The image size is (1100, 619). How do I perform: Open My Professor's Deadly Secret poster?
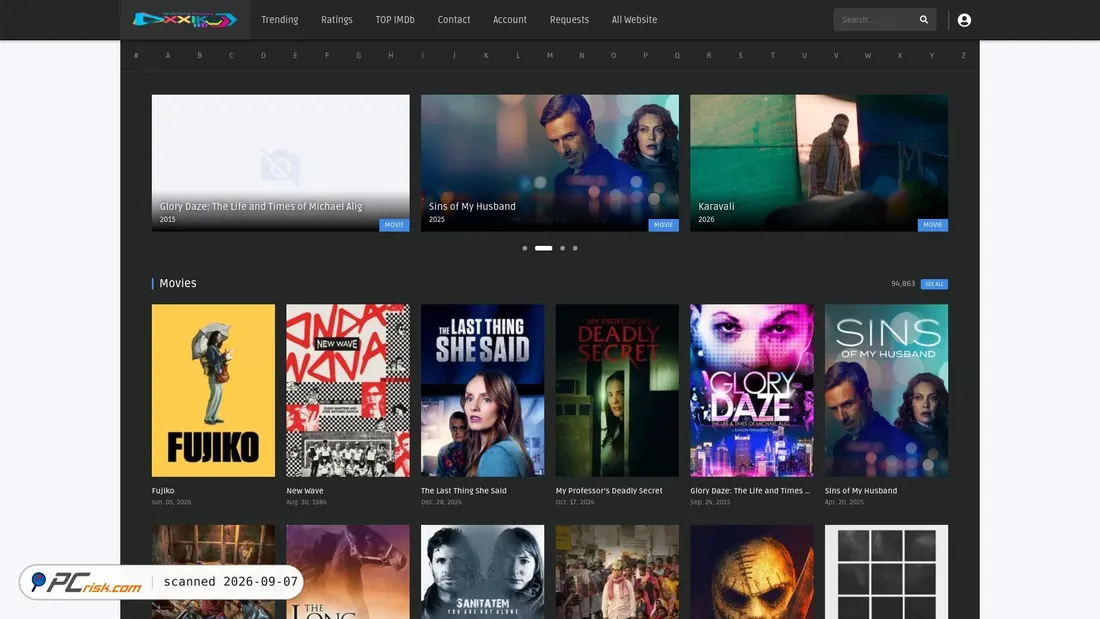coord(617,390)
